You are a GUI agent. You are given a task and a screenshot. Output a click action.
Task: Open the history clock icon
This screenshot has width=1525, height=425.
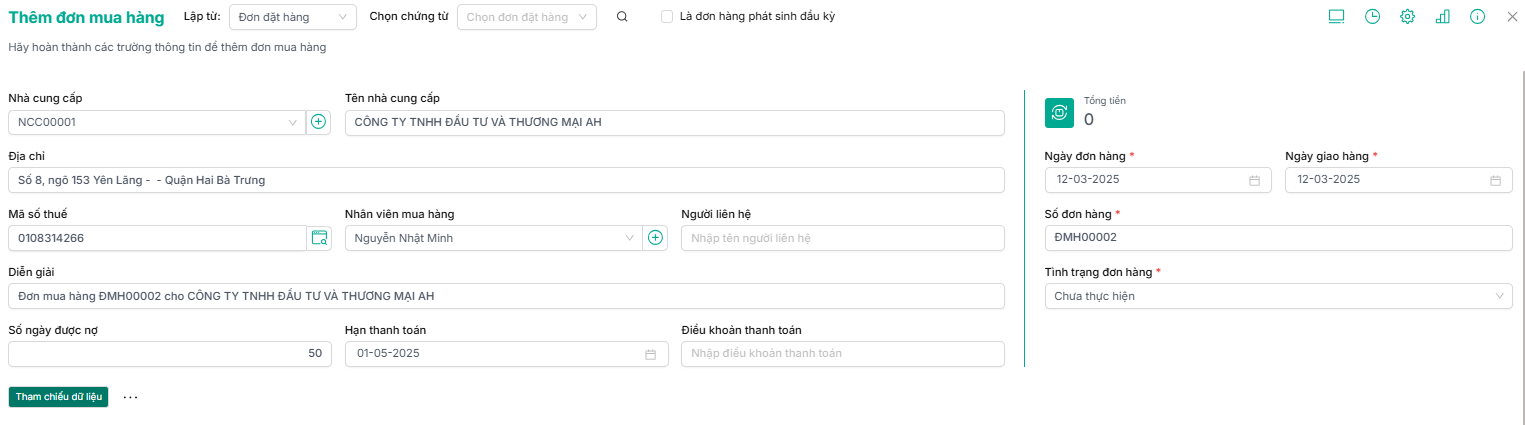tap(1372, 17)
